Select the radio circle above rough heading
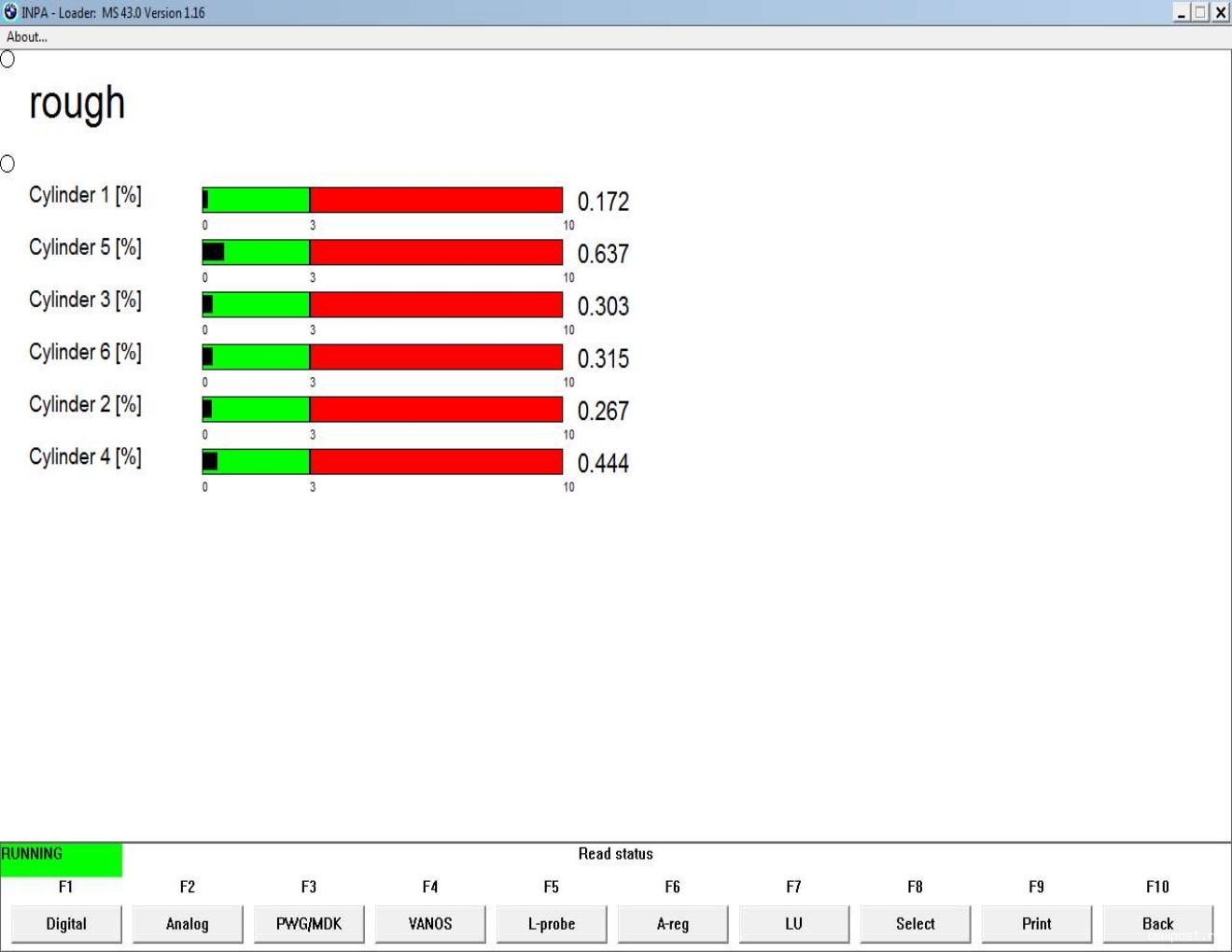This screenshot has width=1232, height=952. [7, 60]
